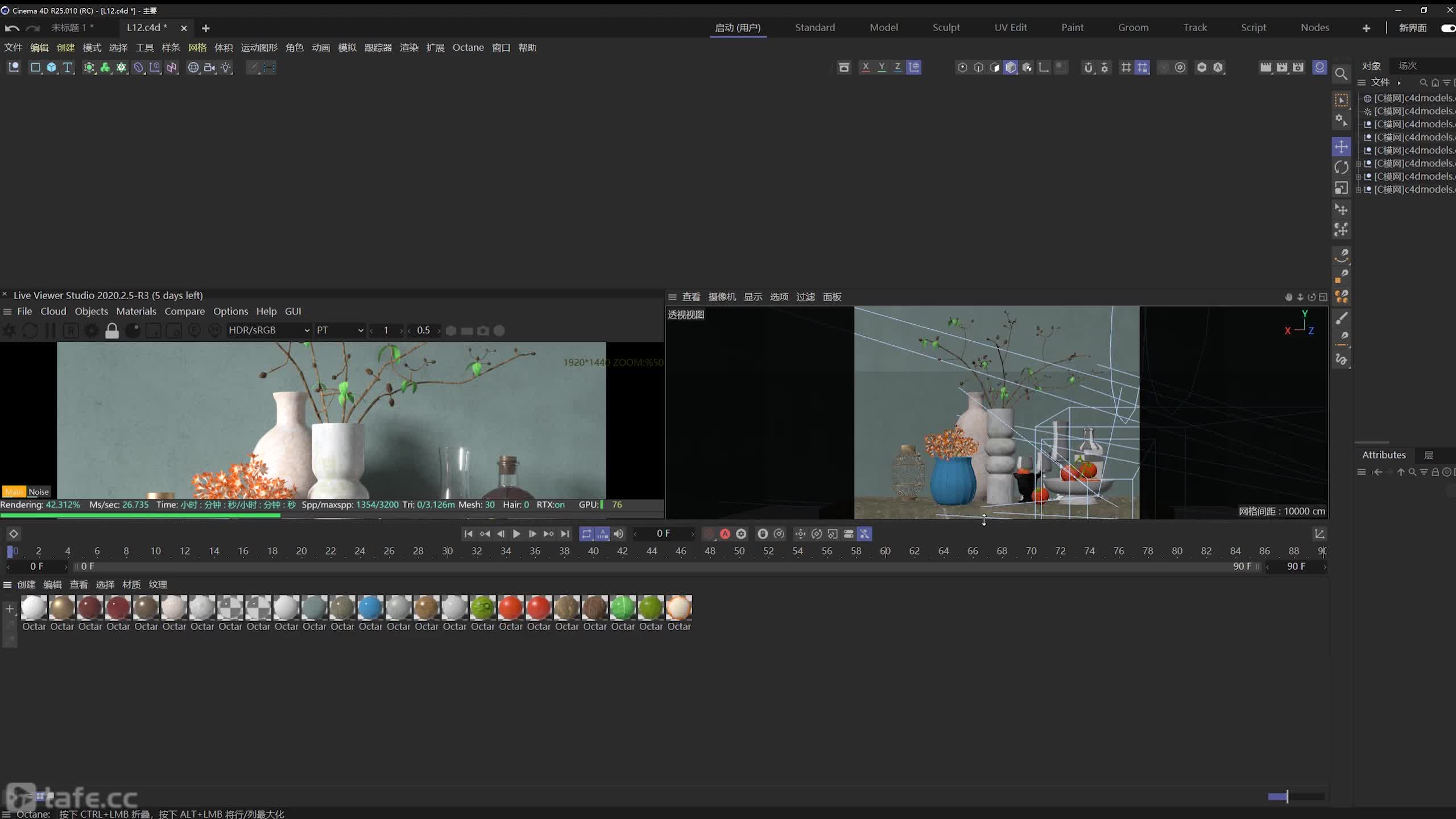Select the Cube primitive icon

pos(51,67)
